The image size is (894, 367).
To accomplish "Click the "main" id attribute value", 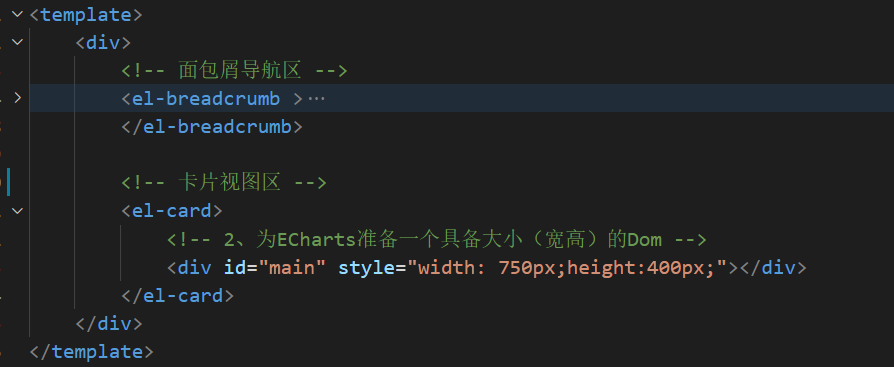I will pos(292,267).
